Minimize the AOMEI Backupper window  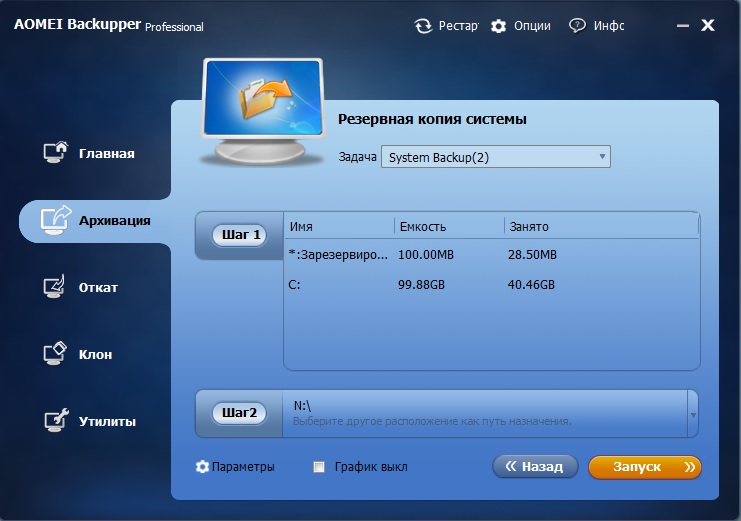coord(682,26)
